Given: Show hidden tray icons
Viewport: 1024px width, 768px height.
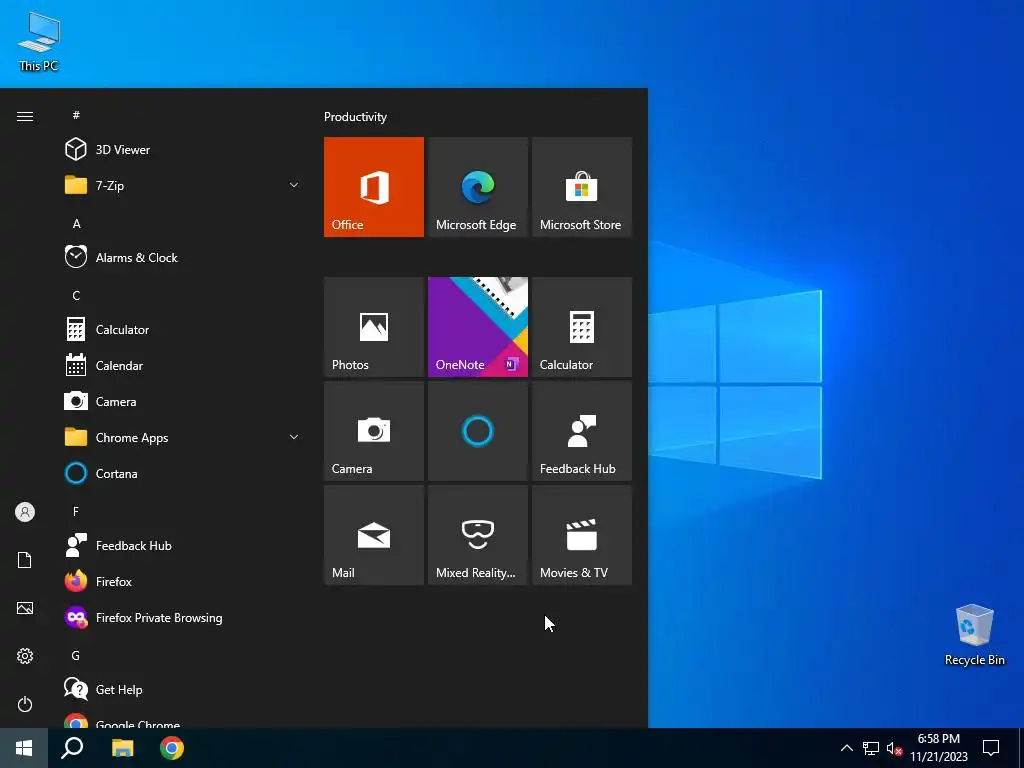Looking at the screenshot, I should pyautogui.click(x=846, y=748).
